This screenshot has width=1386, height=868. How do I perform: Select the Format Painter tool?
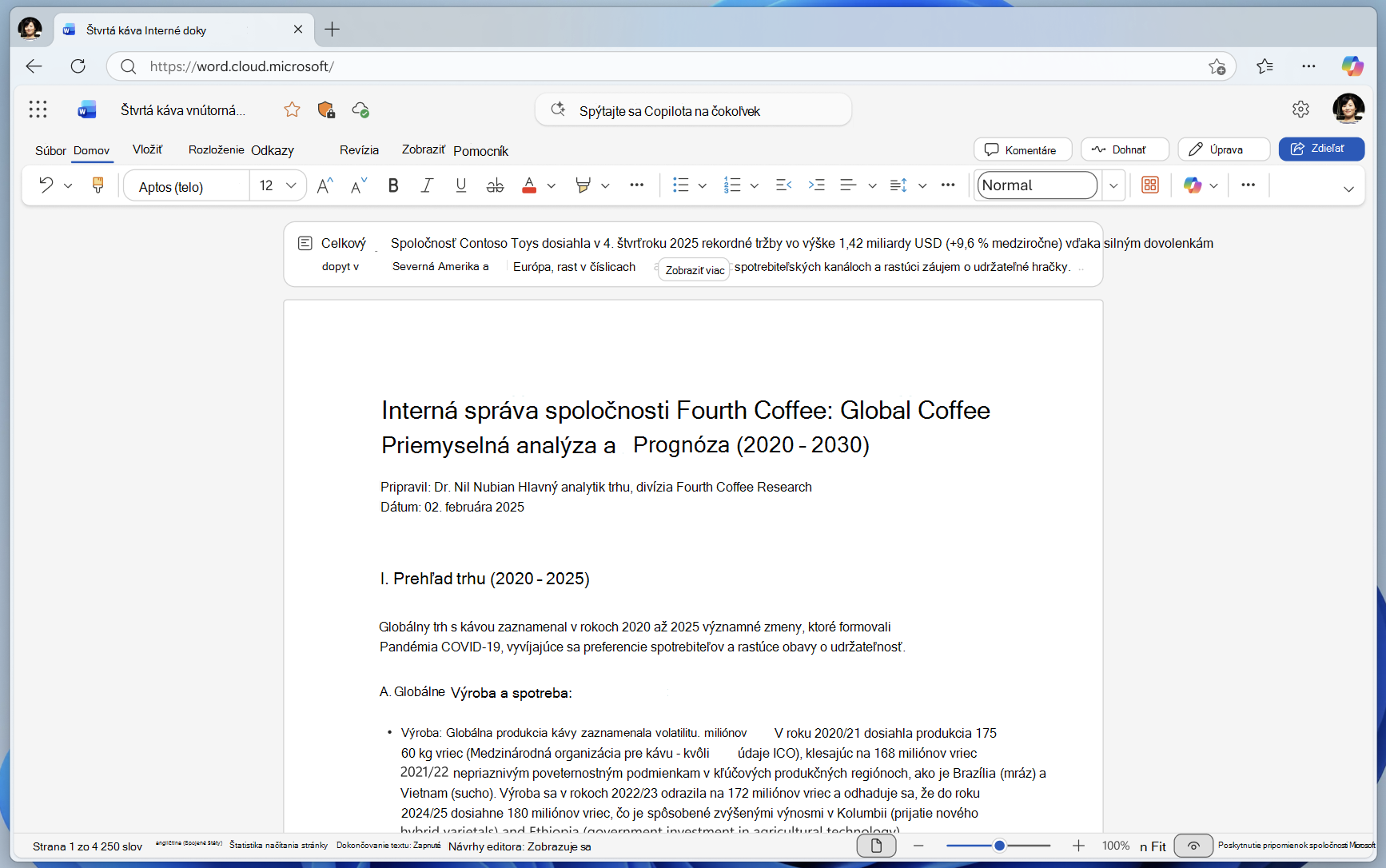[x=98, y=185]
